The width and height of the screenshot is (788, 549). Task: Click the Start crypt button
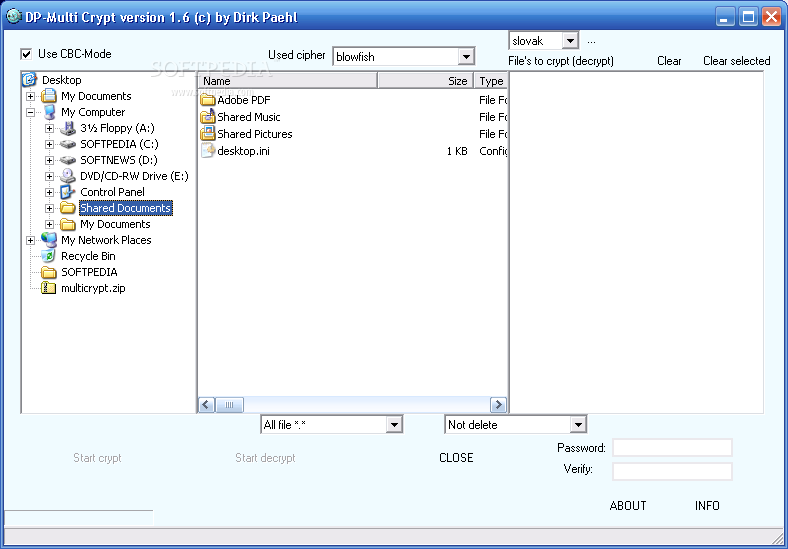(x=97, y=458)
